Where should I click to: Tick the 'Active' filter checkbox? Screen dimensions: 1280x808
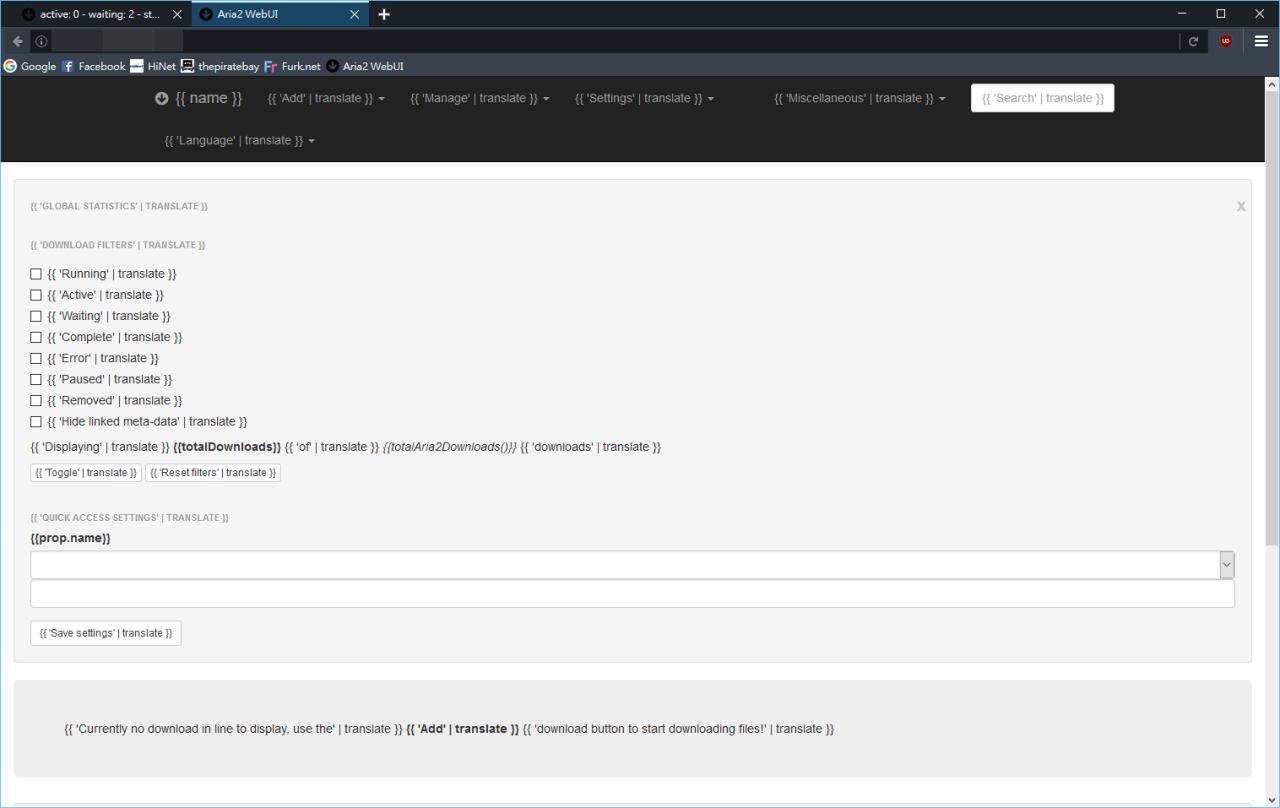[x=36, y=295]
